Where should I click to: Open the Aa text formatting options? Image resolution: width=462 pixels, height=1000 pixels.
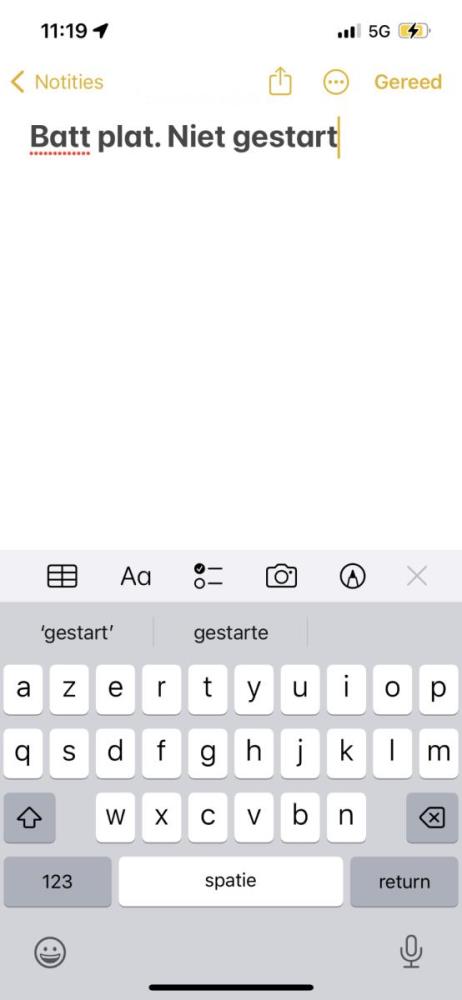click(x=136, y=576)
